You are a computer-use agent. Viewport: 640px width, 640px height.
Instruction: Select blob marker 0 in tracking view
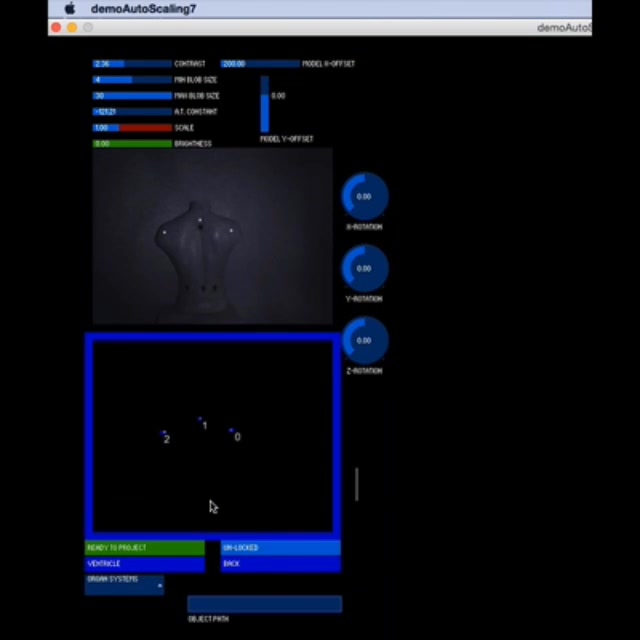click(235, 434)
